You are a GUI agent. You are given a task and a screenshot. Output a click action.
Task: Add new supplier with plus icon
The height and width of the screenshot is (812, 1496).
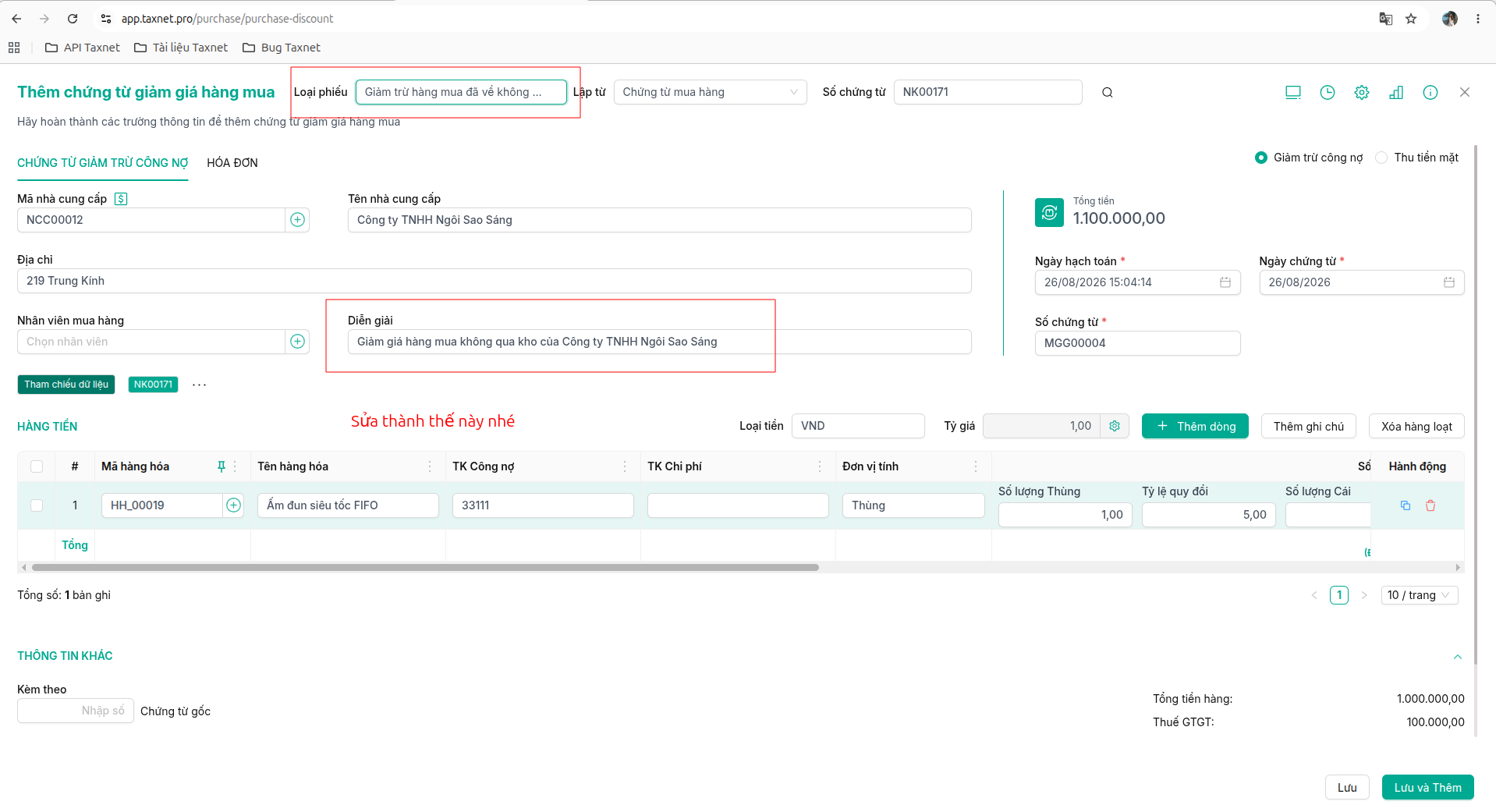click(x=297, y=220)
